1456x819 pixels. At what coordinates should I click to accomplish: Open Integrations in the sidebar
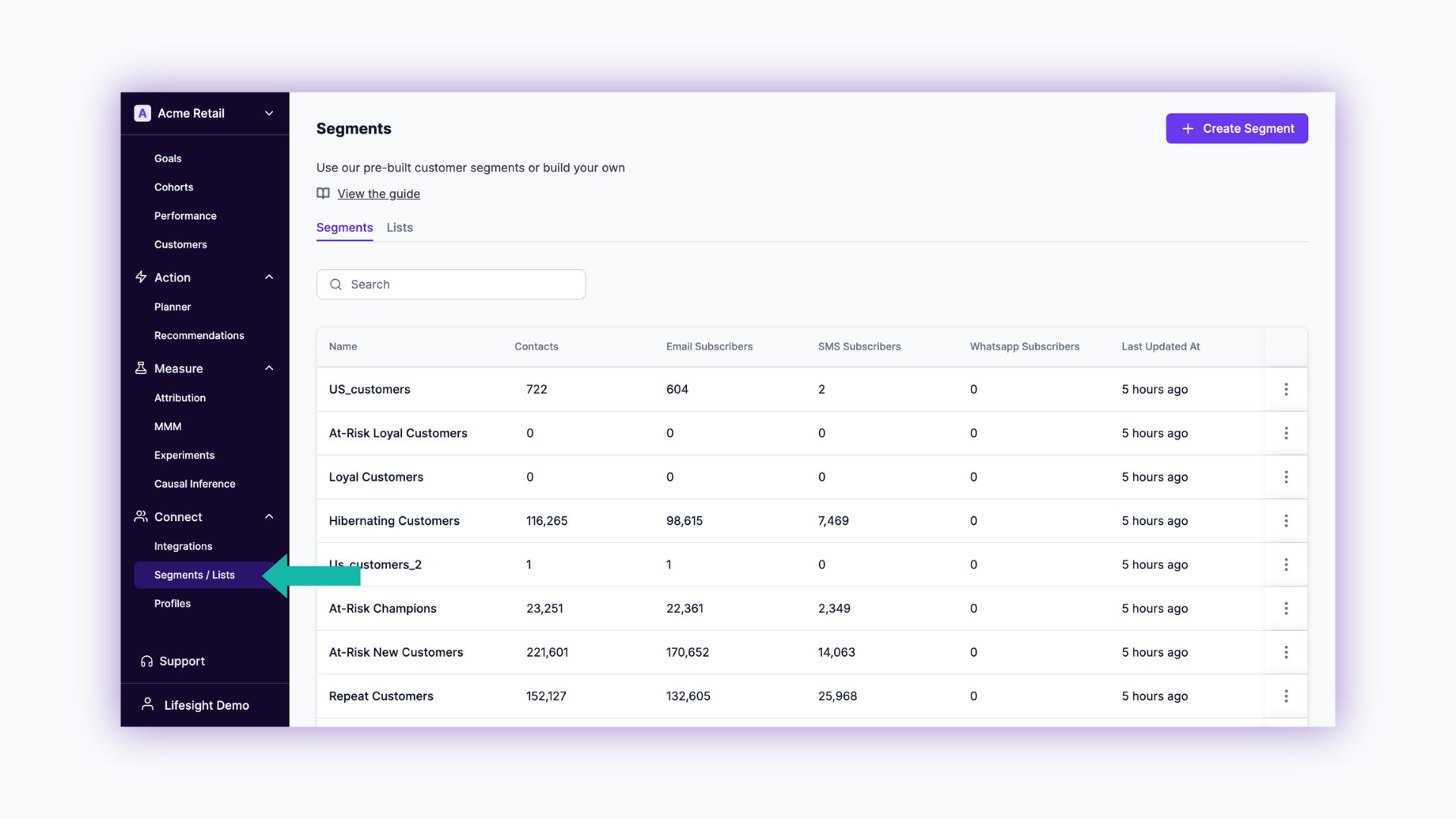point(183,546)
